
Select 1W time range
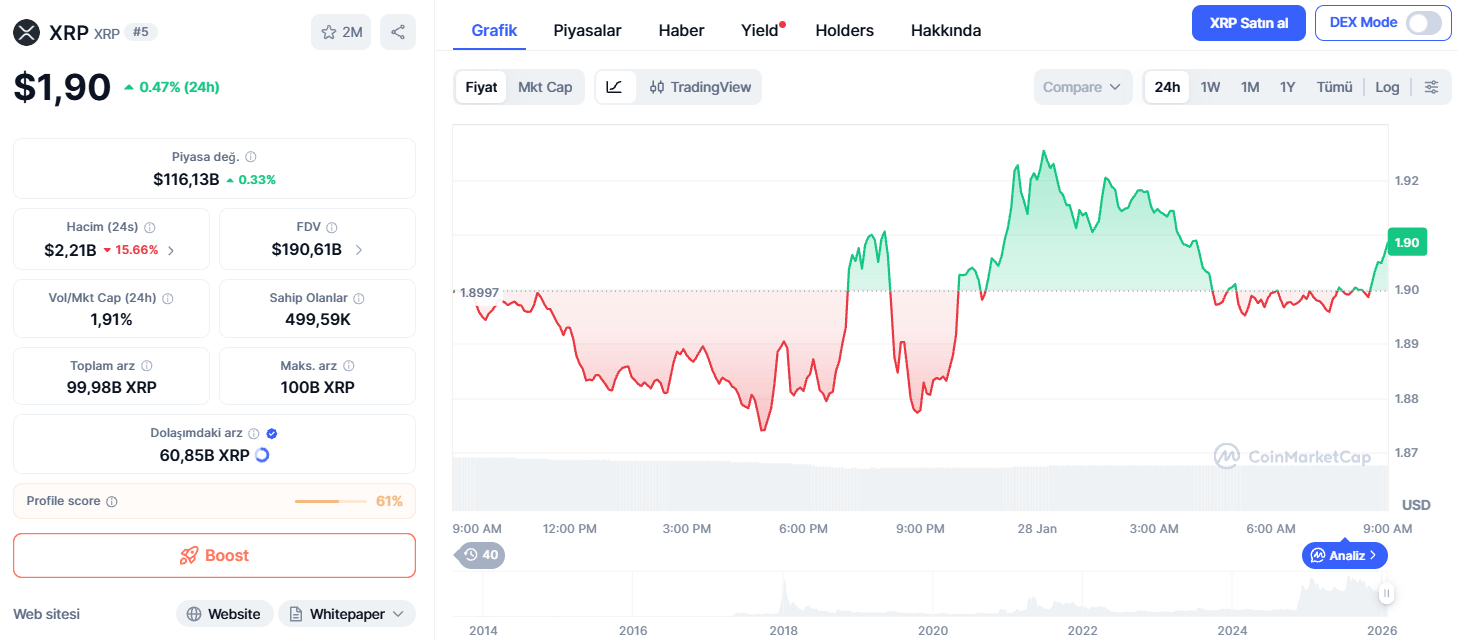pyautogui.click(x=1210, y=87)
